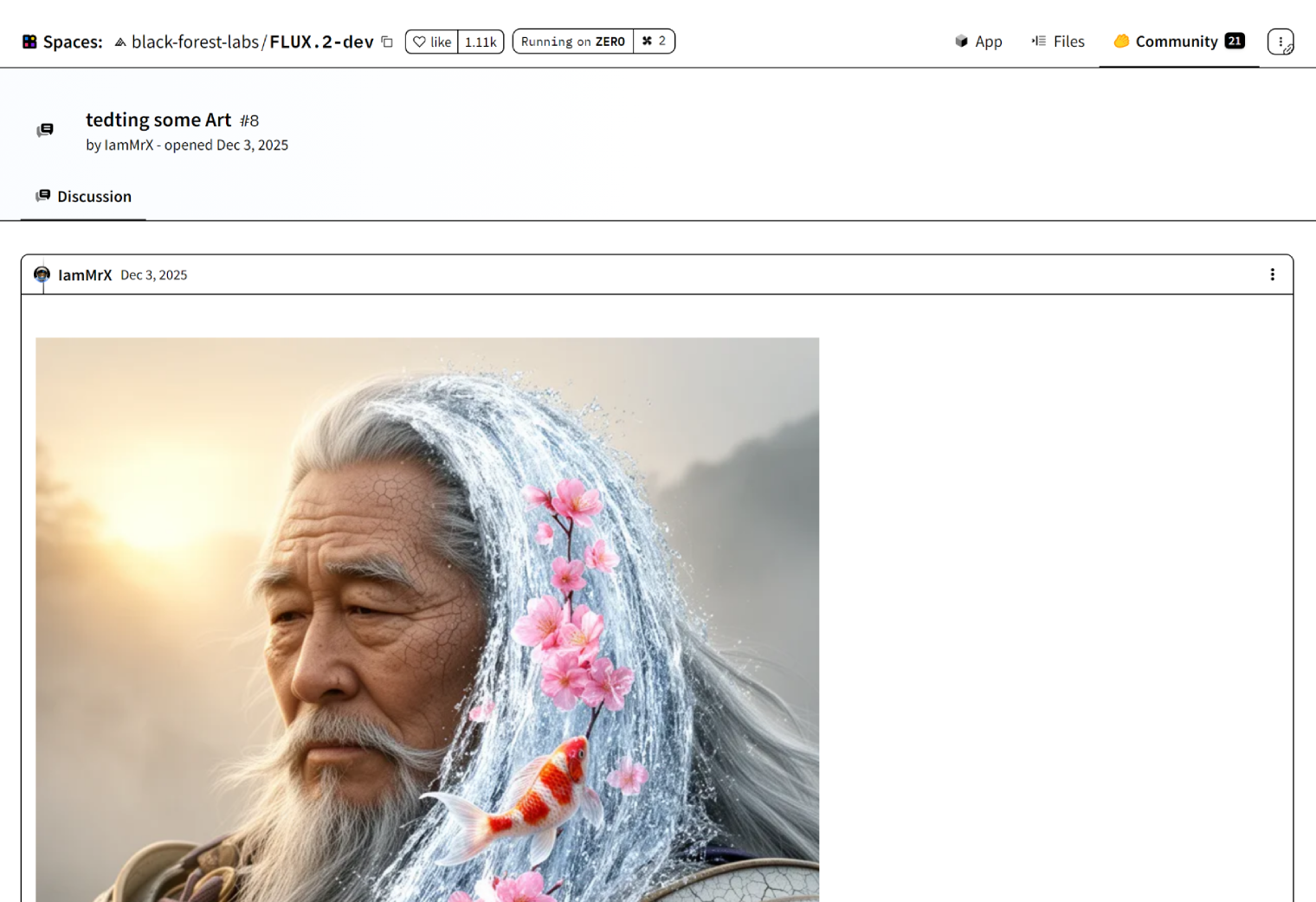
Task: Open the black-forest-labs organization page
Action: pos(195,42)
